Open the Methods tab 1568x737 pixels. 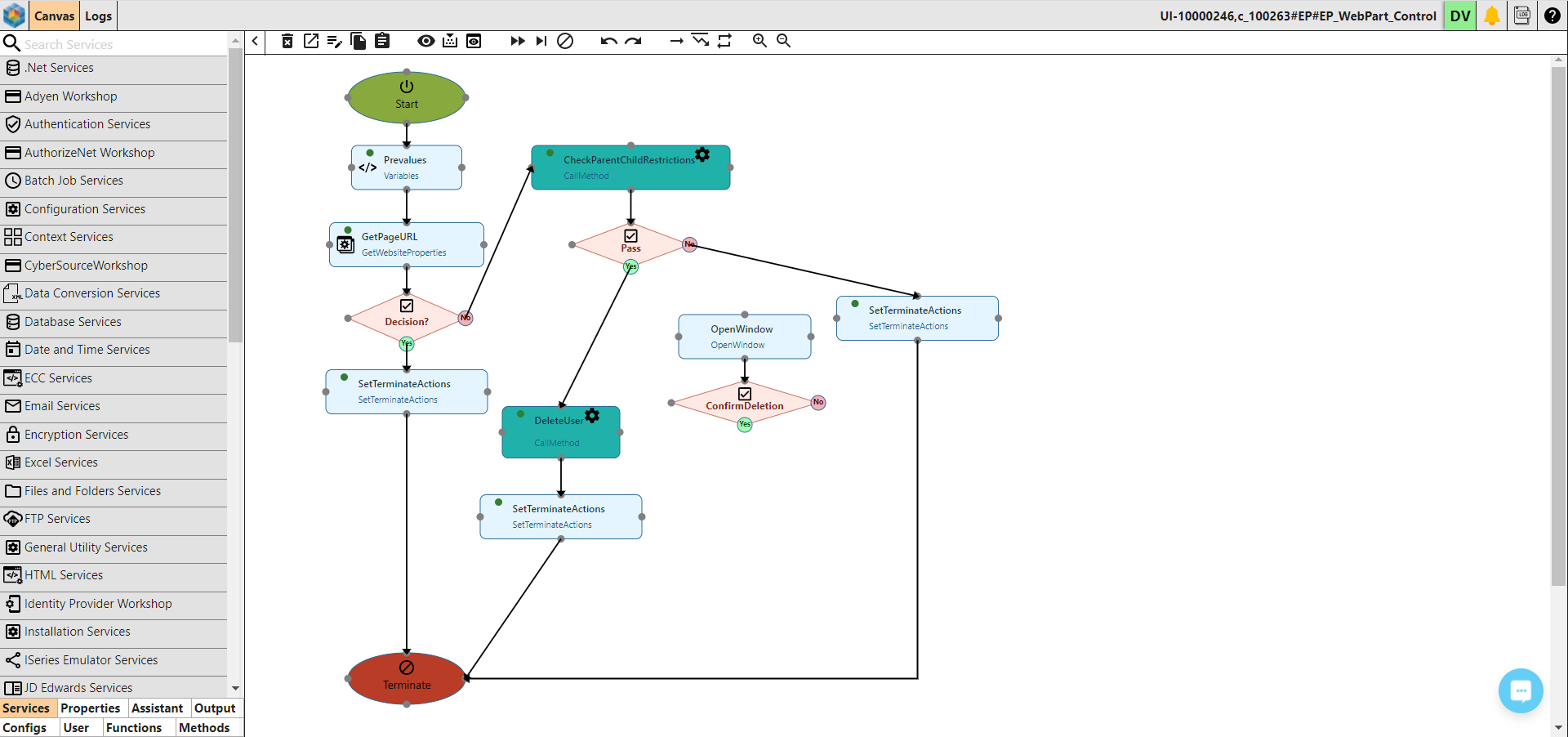(204, 728)
